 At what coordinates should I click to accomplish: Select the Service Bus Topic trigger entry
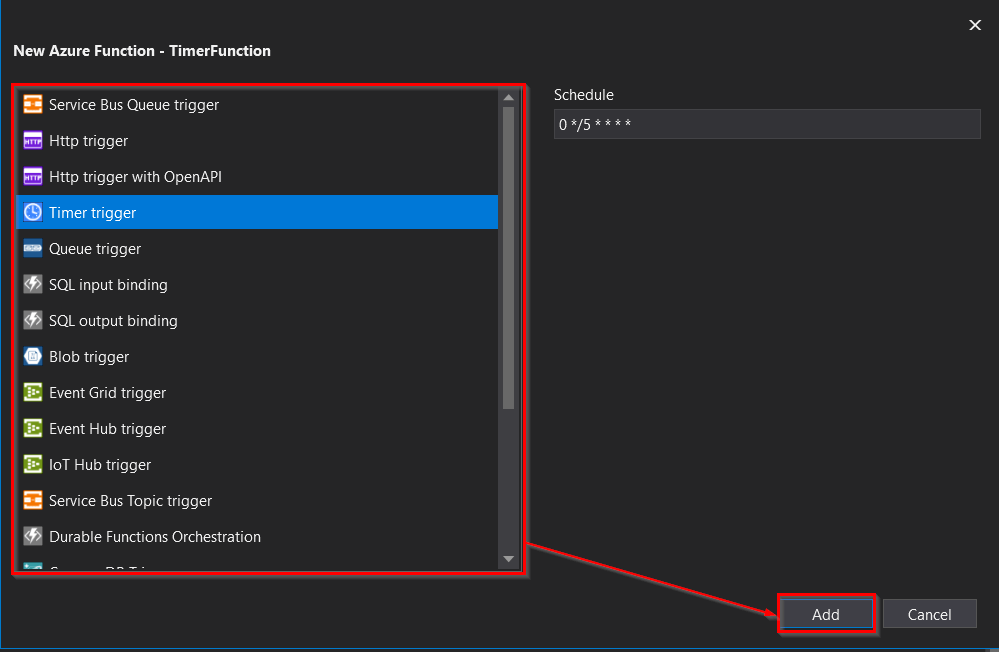pos(130,500)
